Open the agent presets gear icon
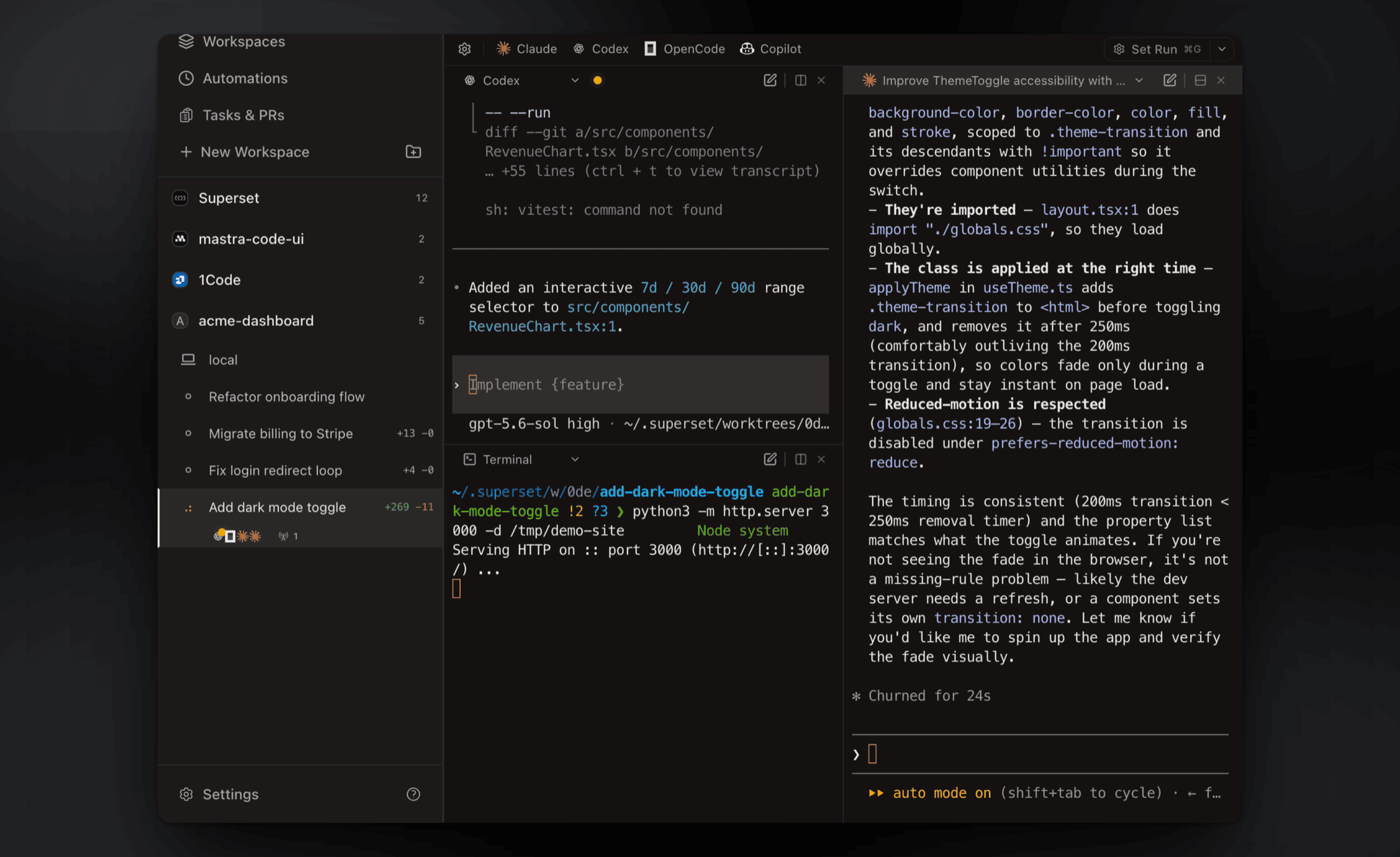The image size is (1400, 857). 465,49
